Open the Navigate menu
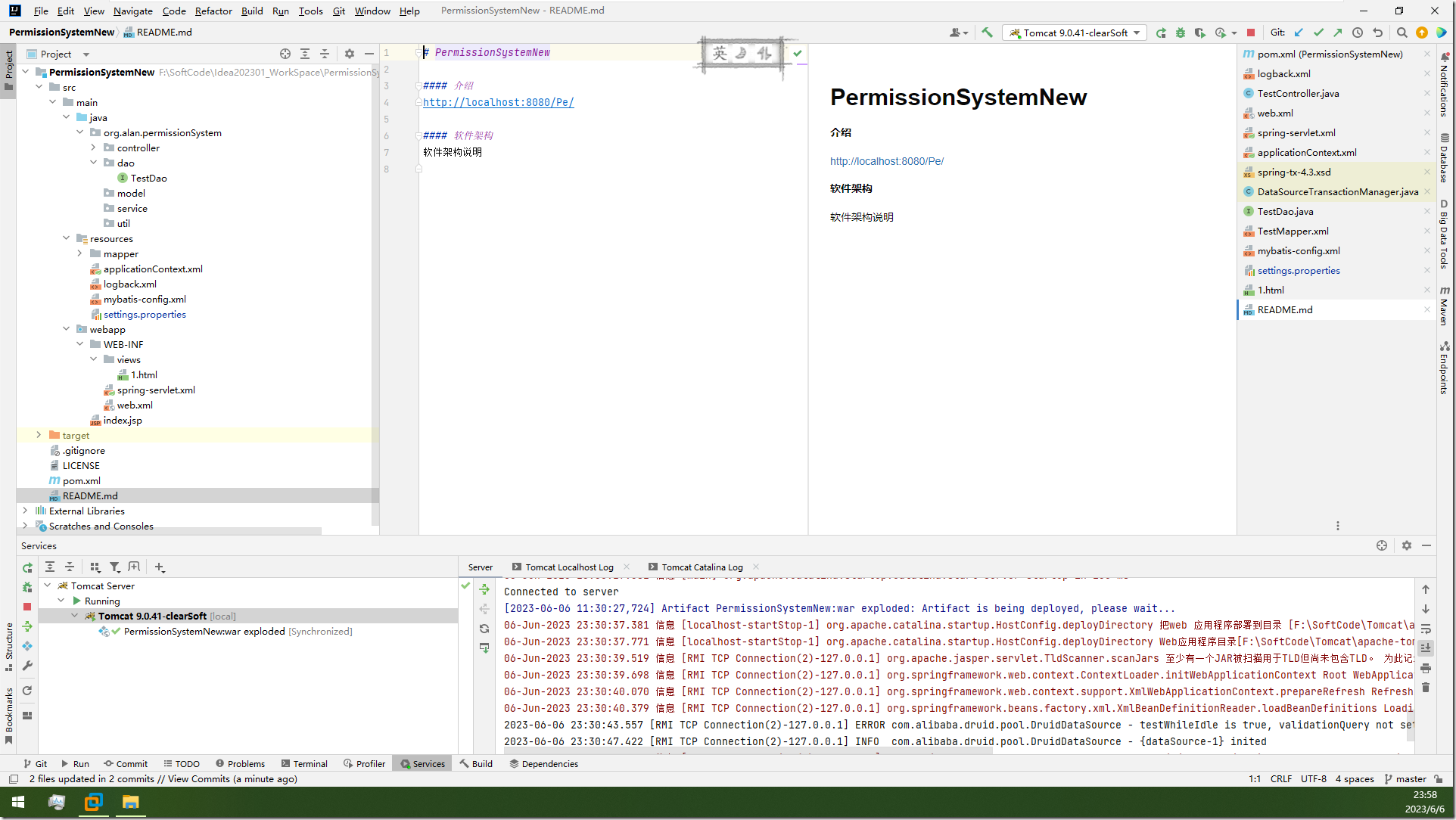 click(x=132, y=11)
